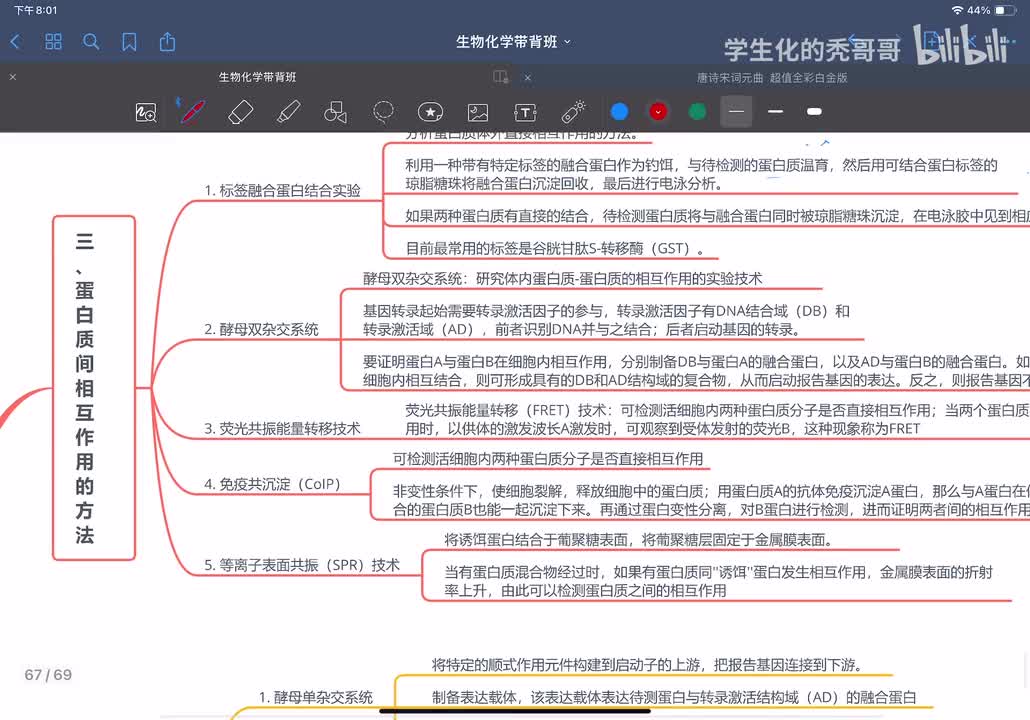Viewport: 1030px width, 720px height.
Task: Open the 生物化学带背班 title dropdown
Action: coord(513,42)
